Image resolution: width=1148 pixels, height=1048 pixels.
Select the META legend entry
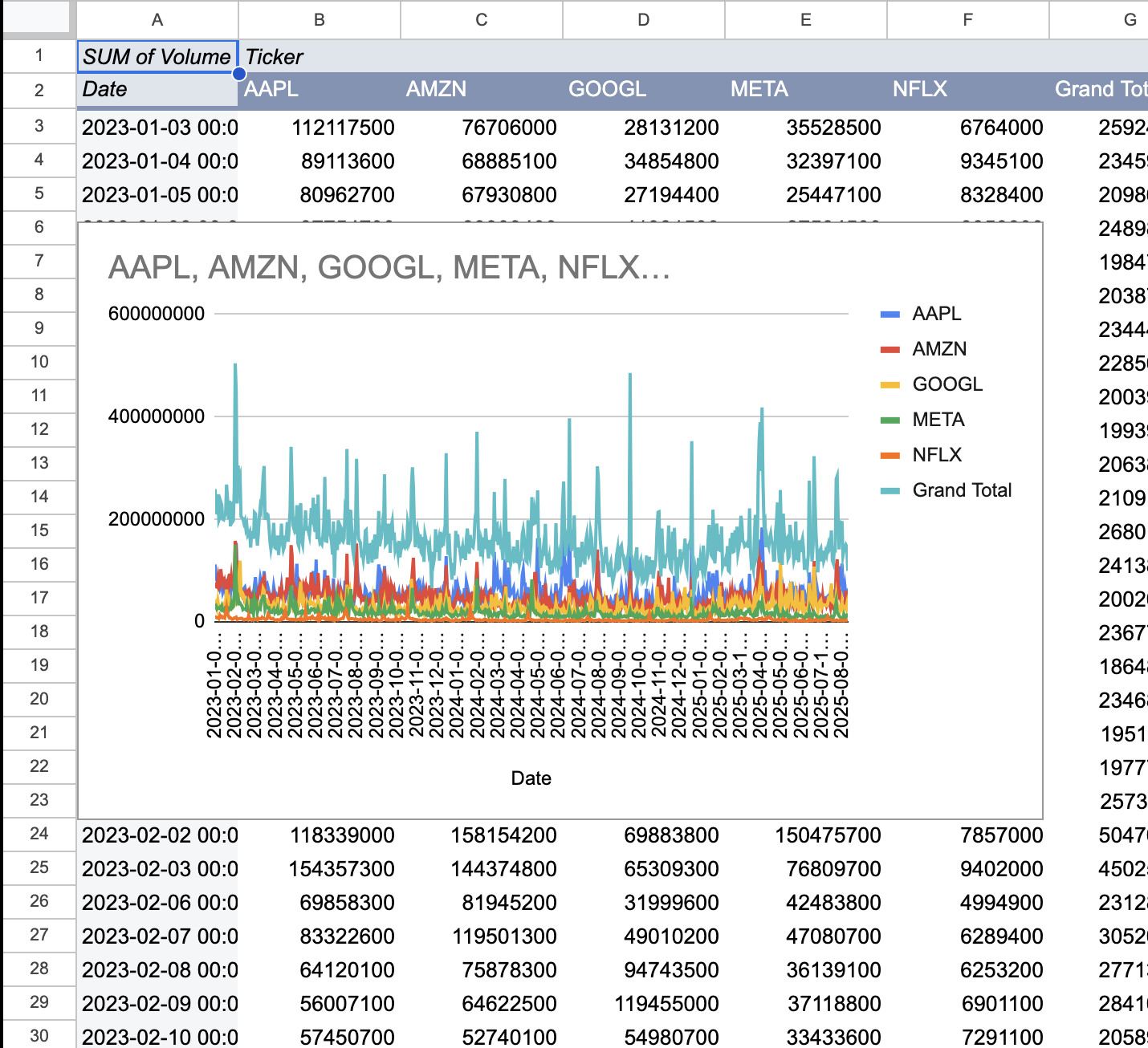point(938,420)
